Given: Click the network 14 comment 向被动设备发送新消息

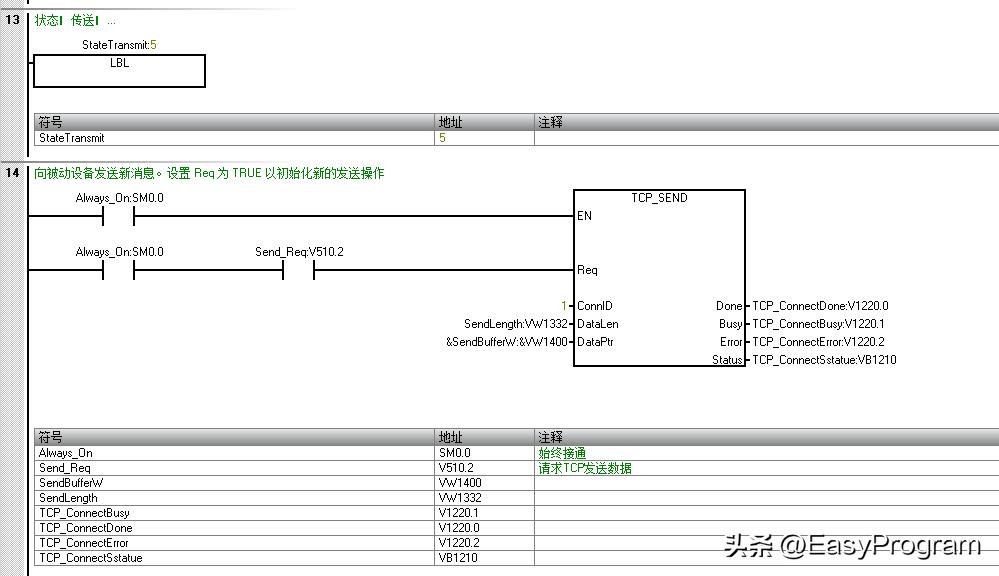Looking at the screenshot, I should (209, 173).
